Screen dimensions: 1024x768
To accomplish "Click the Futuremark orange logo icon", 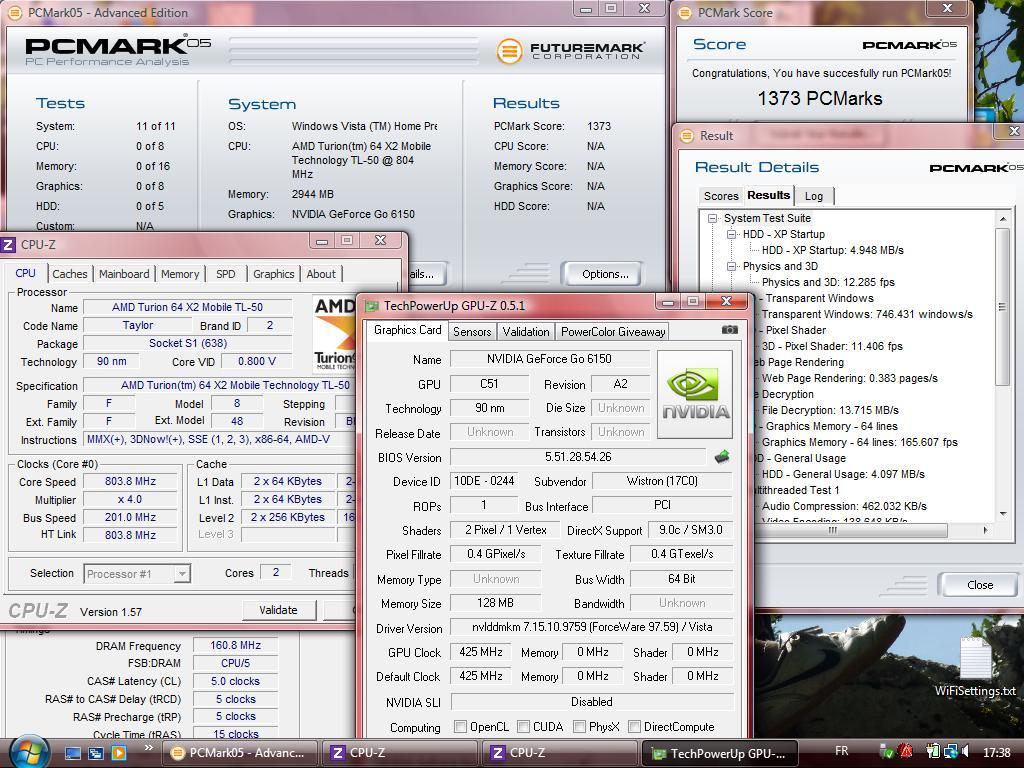I will pos(509,51).
